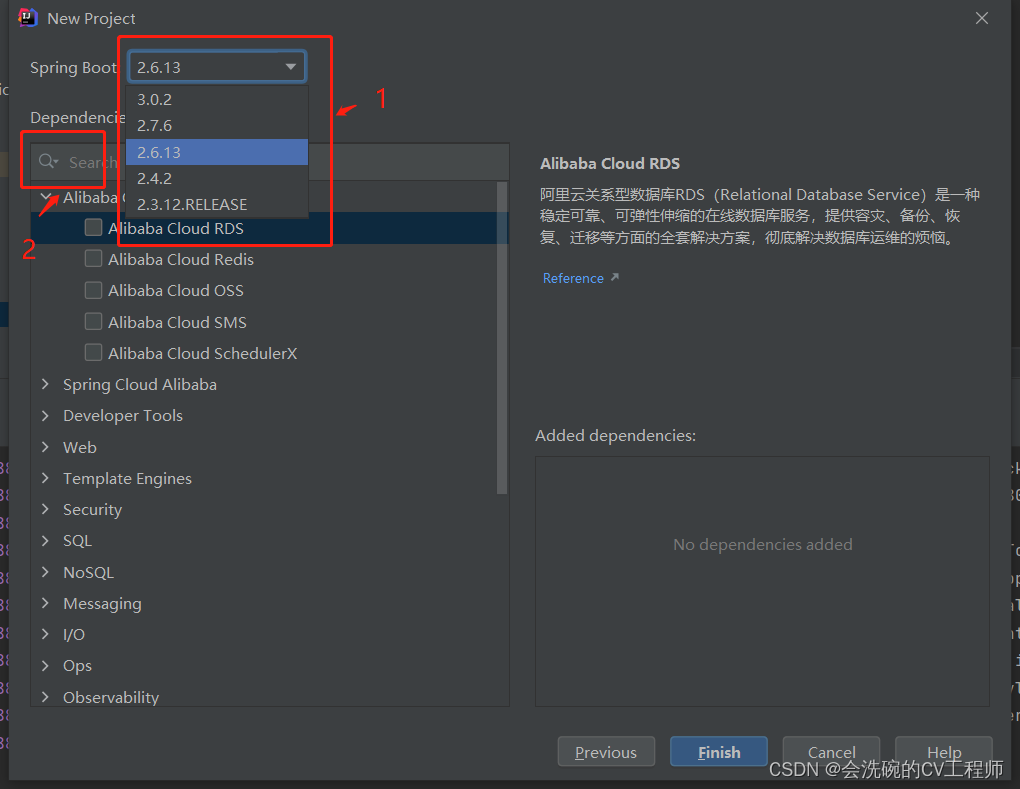Pick version 2.4.2 from the list
Image resolution: width=1020 pixels, height=789 pixels.
(x=217, y=178)
